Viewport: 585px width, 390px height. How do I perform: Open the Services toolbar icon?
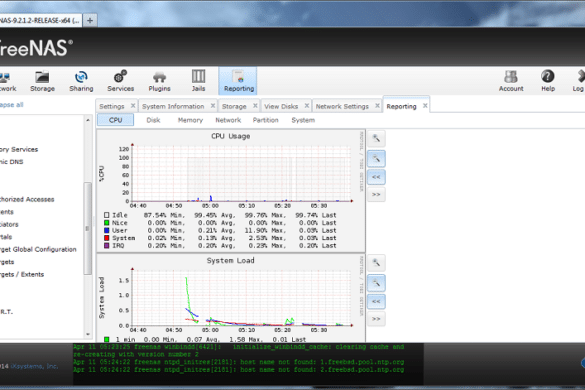click(121, 81)
